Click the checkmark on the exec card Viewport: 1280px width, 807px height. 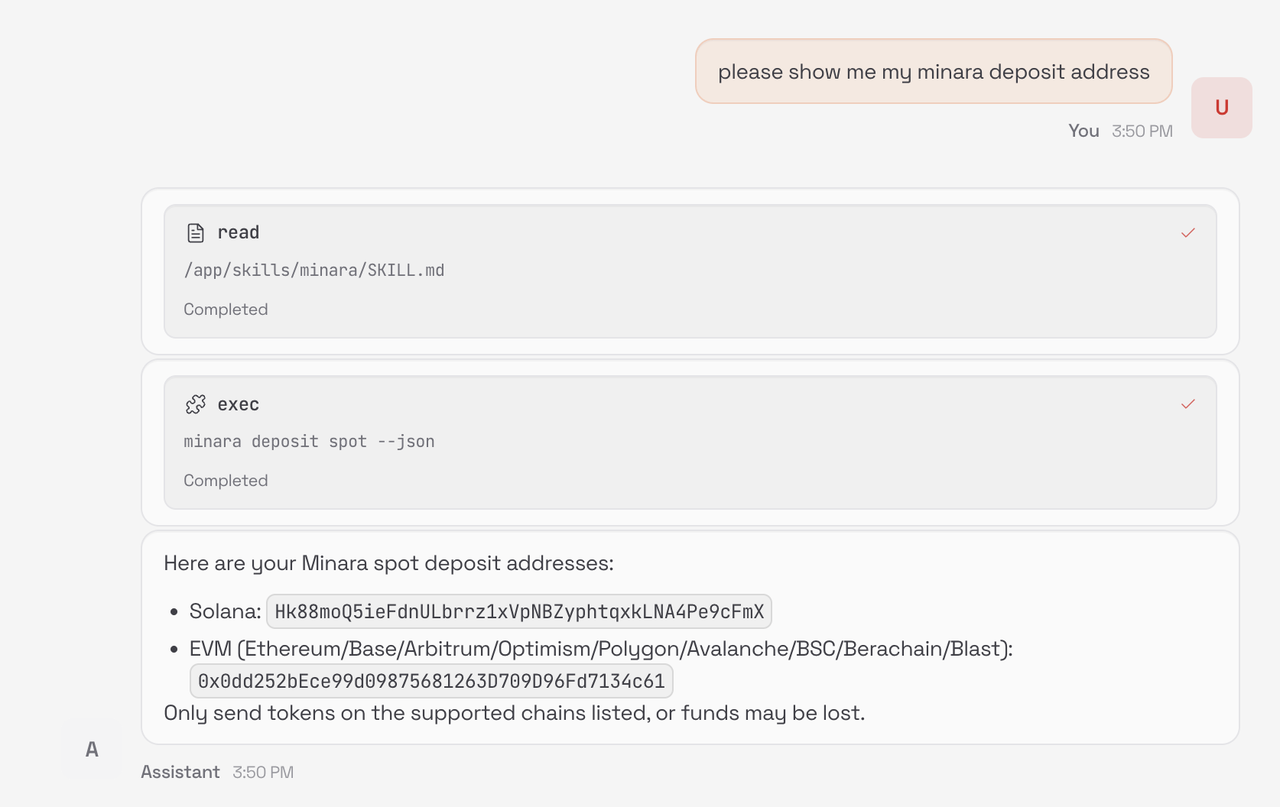coord(1188,404)
